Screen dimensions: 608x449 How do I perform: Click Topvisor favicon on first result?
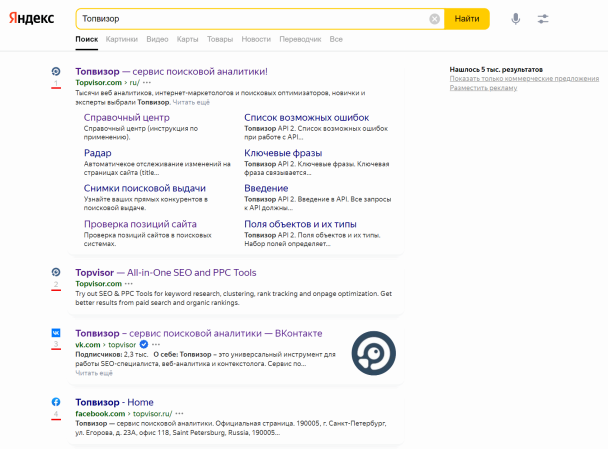[56, 71]
